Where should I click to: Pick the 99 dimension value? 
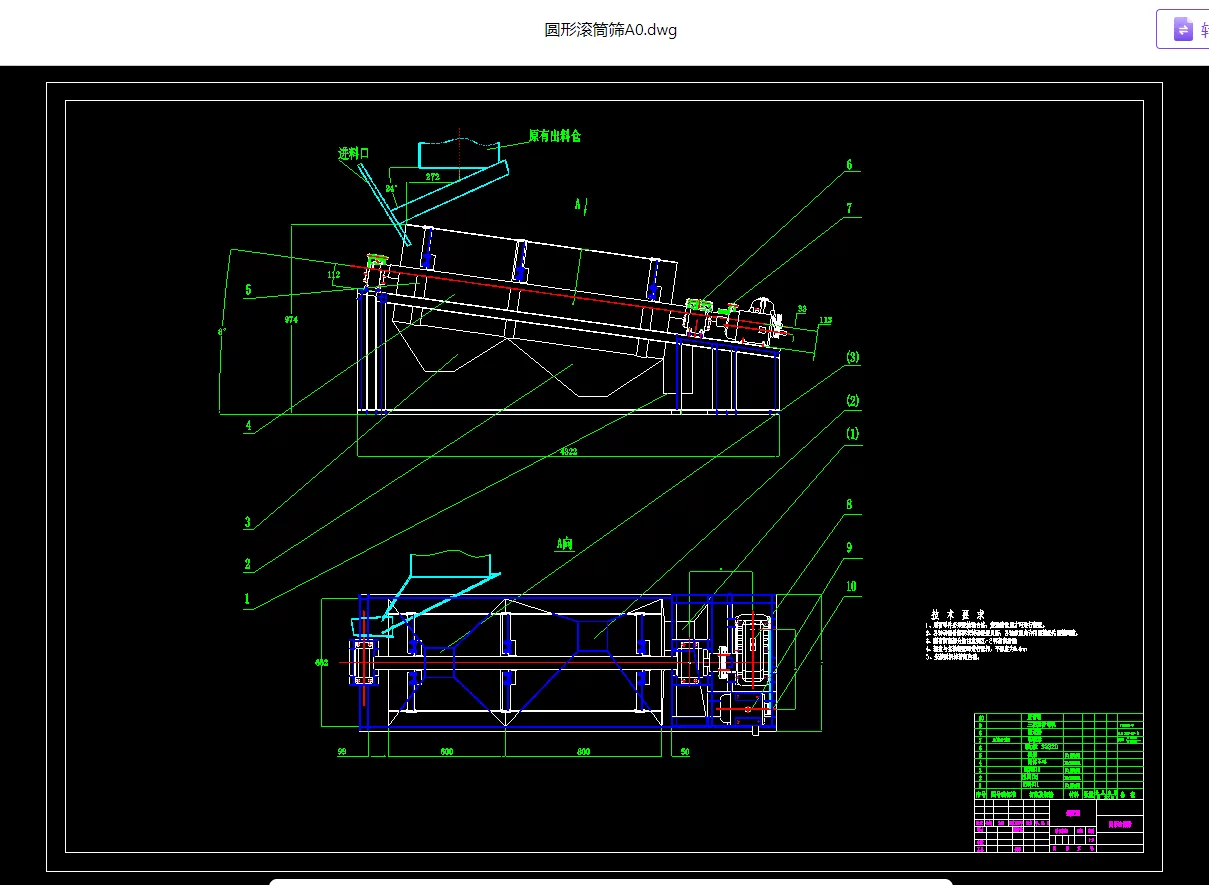tap(340, 751)
